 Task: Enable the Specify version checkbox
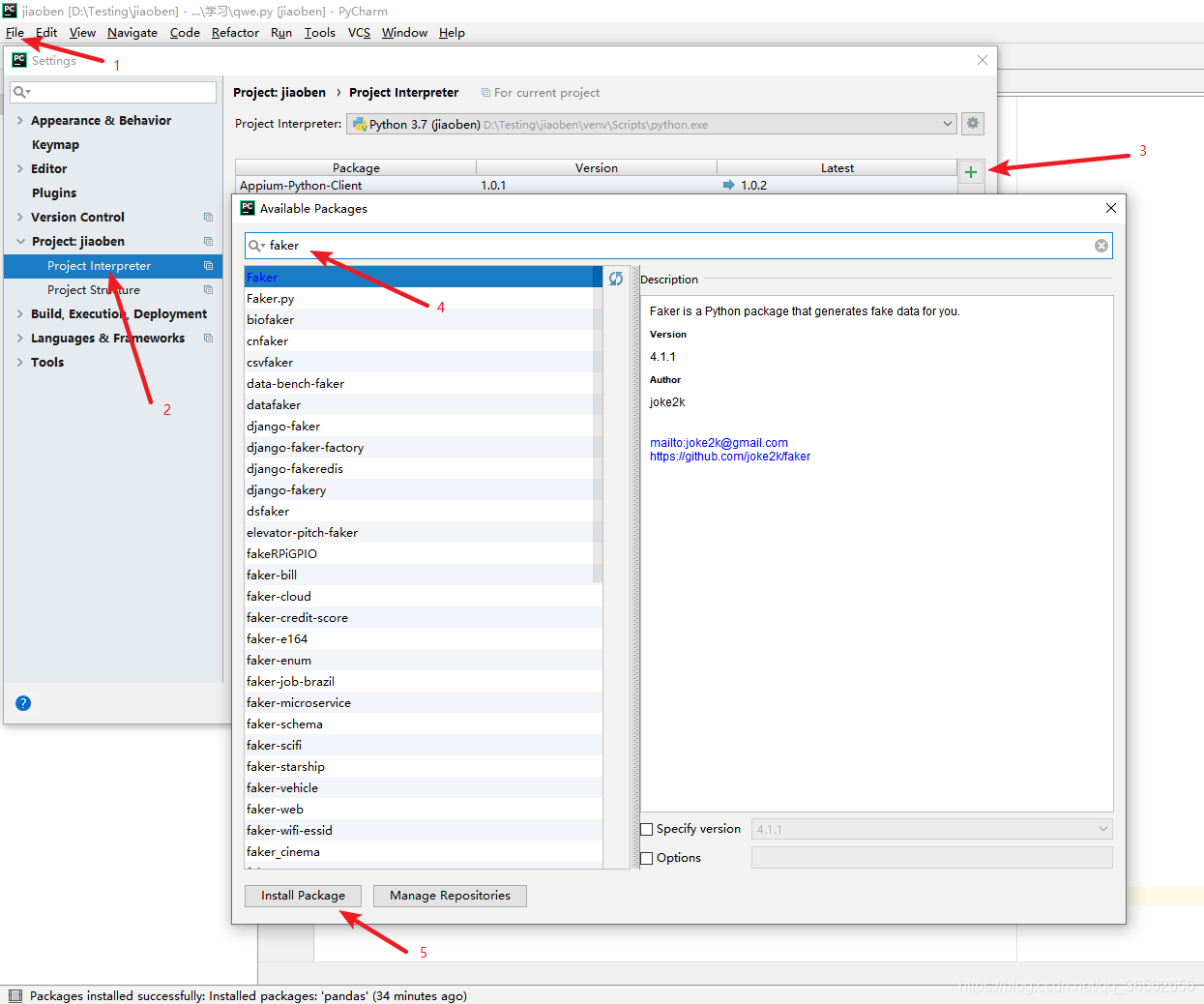tap(647, 830)
